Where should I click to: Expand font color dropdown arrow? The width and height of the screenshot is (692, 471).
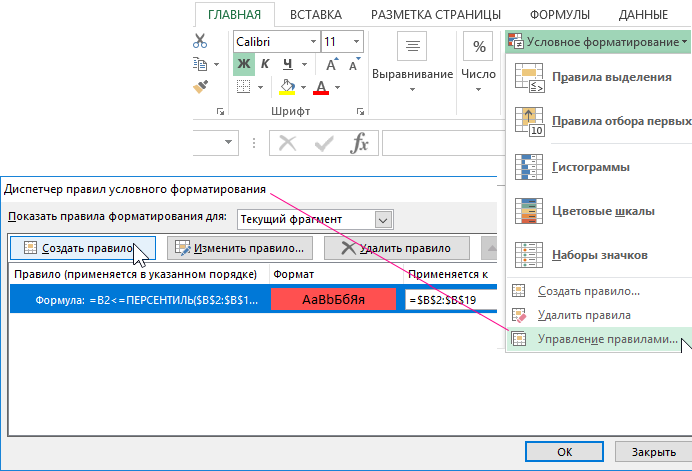pos(337,87)
